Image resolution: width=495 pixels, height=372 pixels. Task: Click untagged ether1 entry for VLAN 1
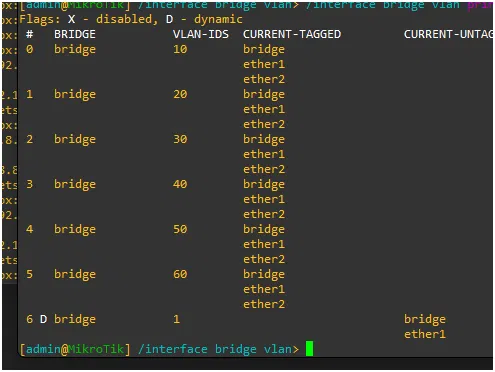coord(425,334)
